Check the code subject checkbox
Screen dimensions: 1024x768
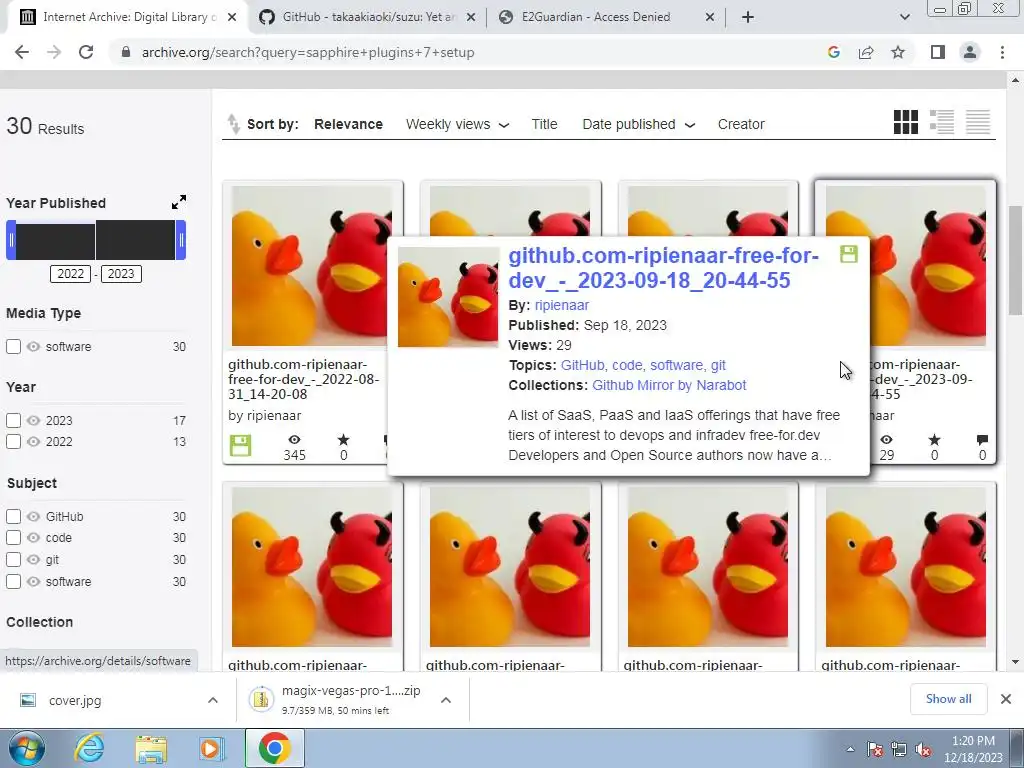point(13,537)
